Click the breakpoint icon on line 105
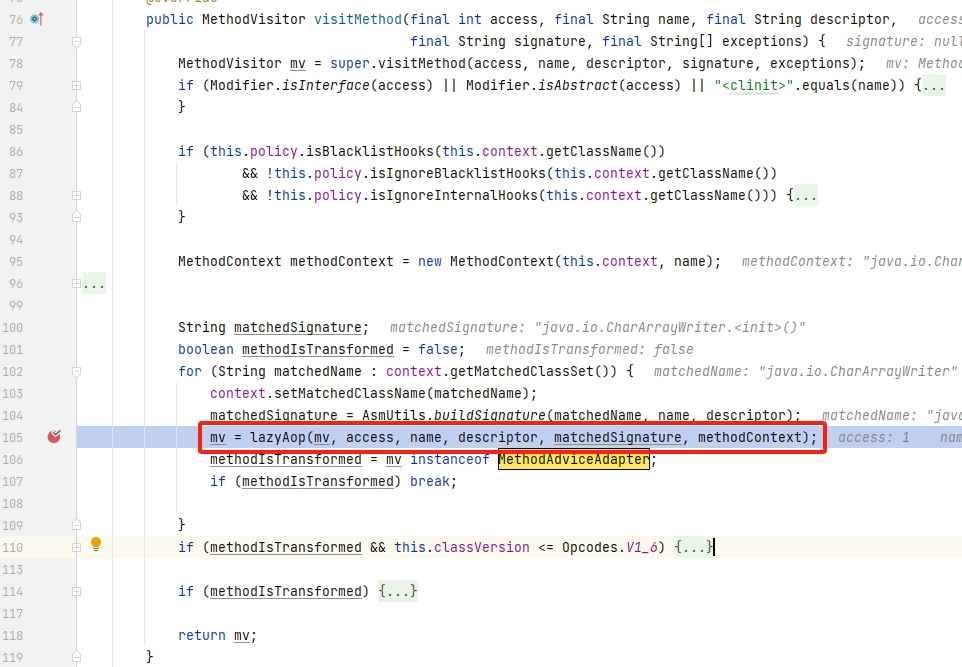962x667 pixels. point(54,437)
